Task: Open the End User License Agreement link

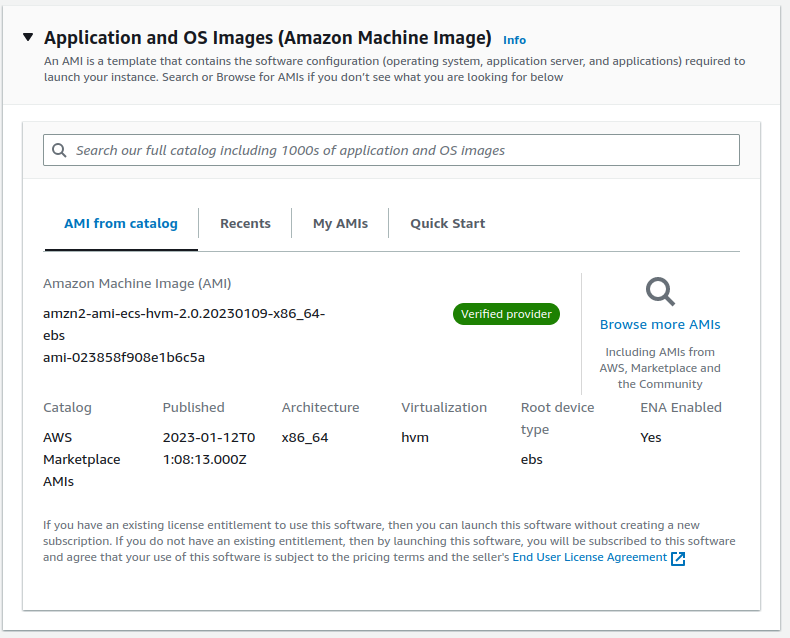Action: [589, 558]
